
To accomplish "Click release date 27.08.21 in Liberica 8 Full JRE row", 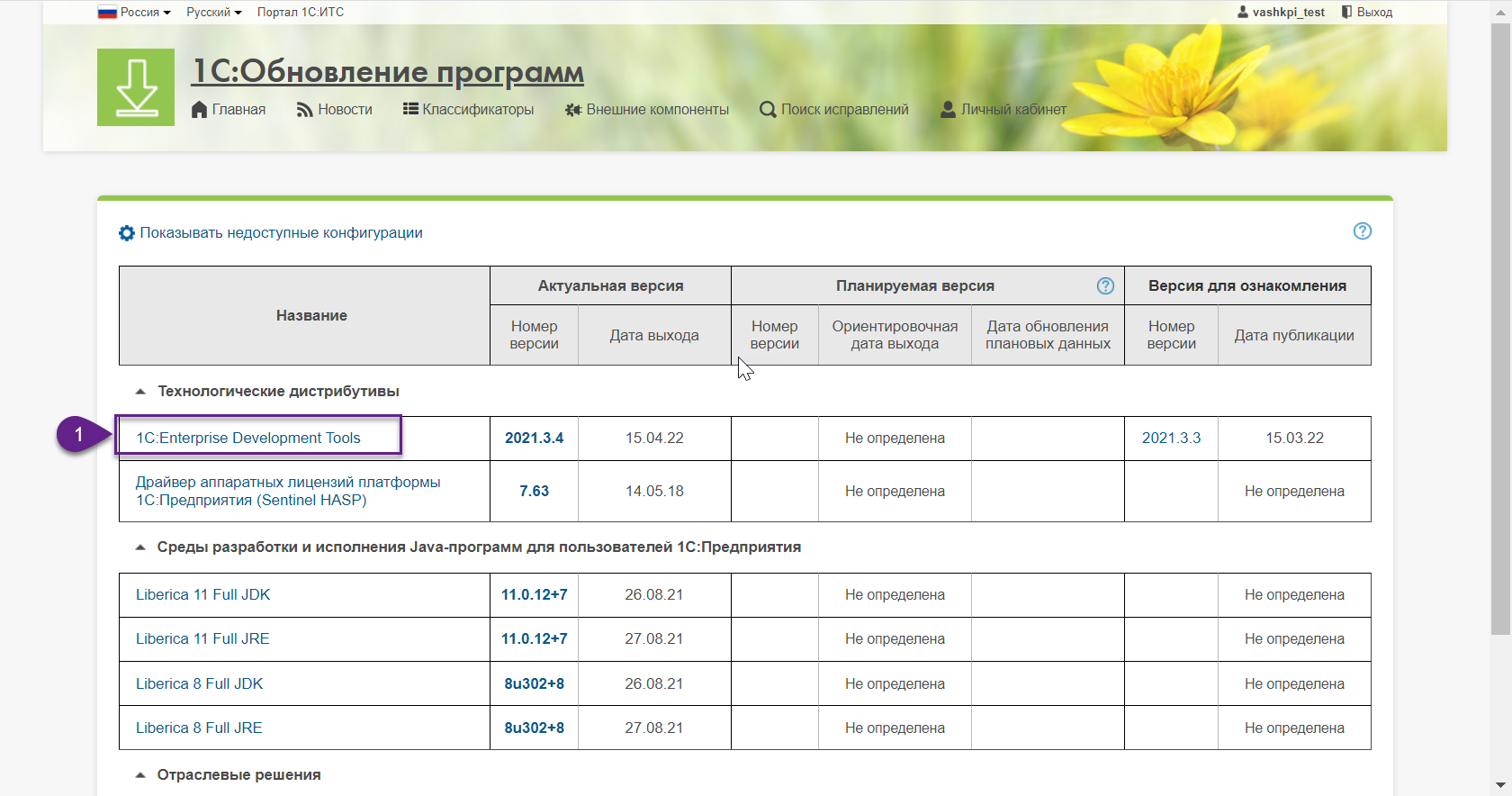I will coord(654,728).
